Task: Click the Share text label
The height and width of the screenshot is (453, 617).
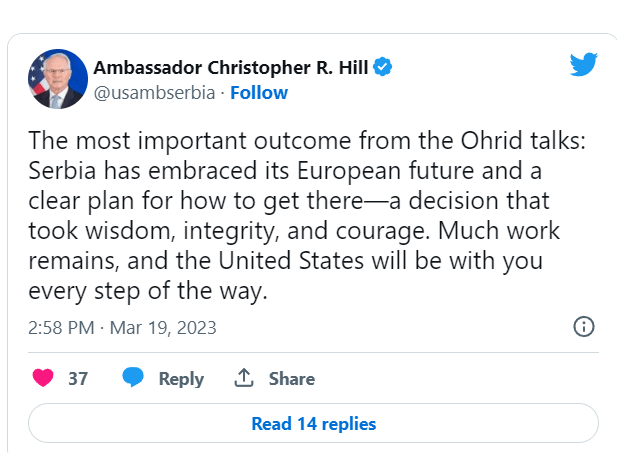Action: [x=291, y=379]
